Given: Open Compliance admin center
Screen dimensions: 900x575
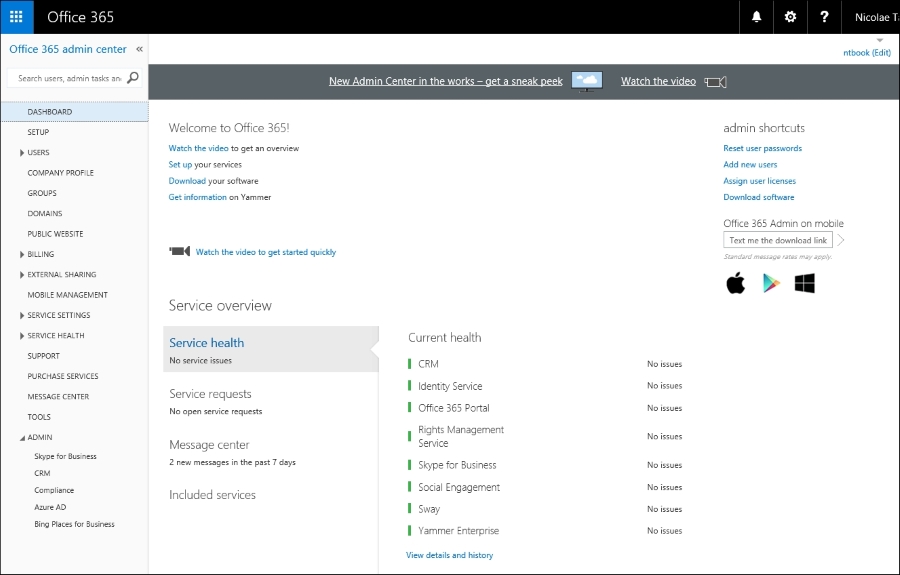Looking at the screenshot, I should coord(54,490).
